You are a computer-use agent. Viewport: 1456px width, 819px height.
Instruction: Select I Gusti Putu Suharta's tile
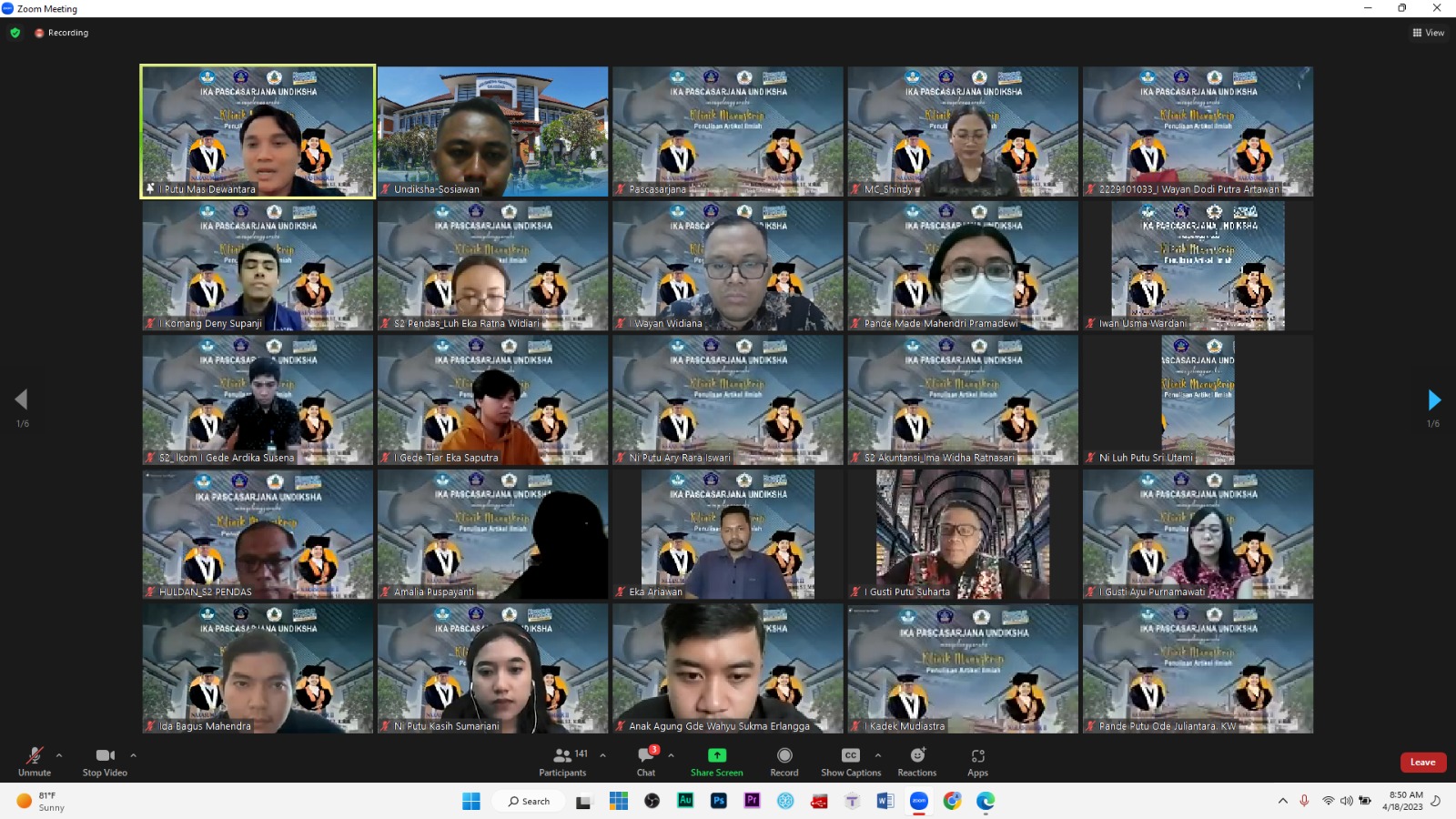(963, 533)
